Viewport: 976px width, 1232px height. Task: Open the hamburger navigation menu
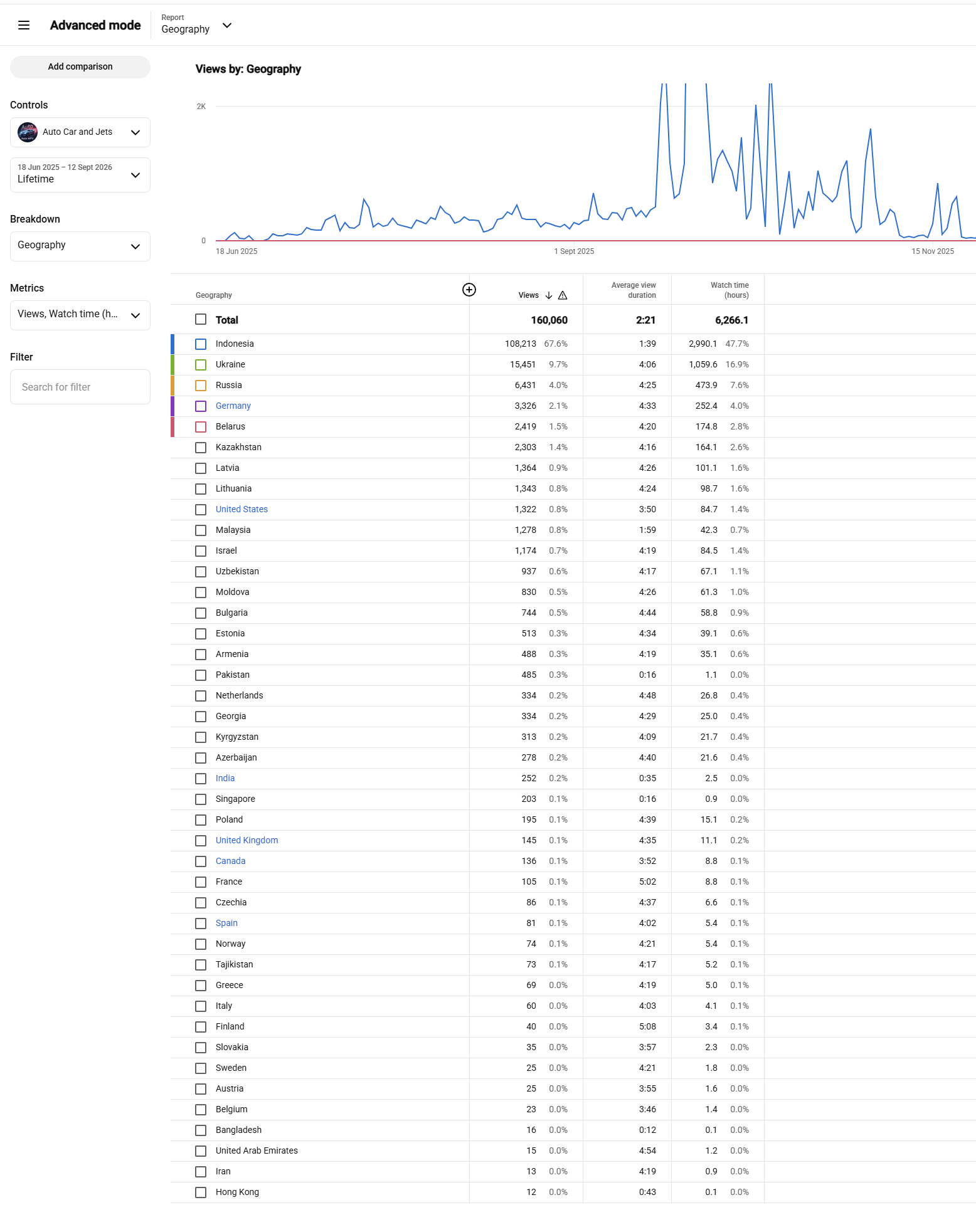(x=24, y=25)
